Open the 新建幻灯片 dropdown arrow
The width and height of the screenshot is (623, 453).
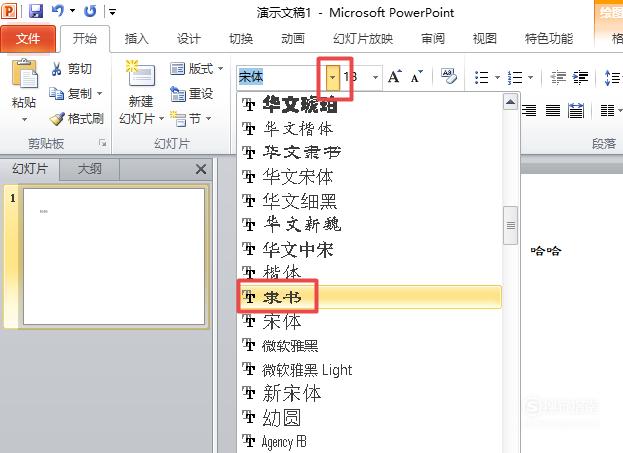tap(161, 118)
